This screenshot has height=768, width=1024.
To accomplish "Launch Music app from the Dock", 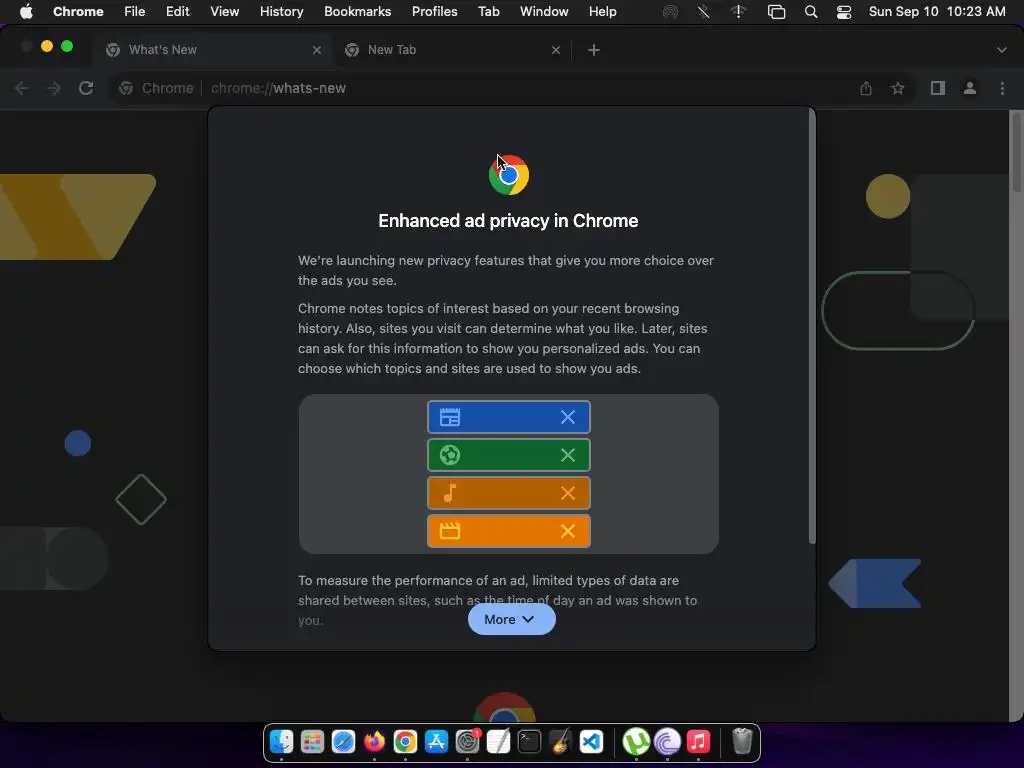I will pyautogui.click(x=698, y=742).
